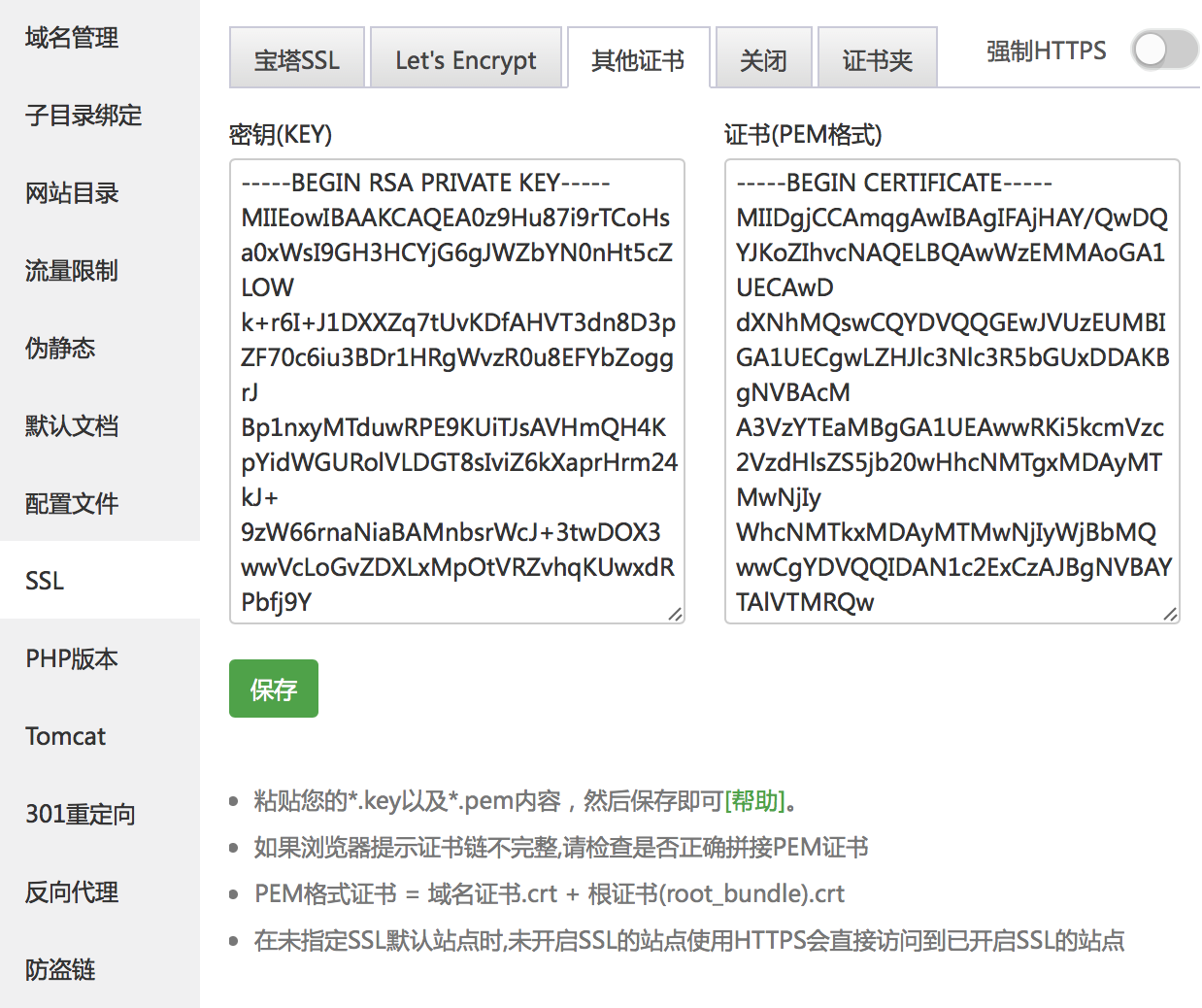
Task: Go to 子目录绑定 in the sidebar
Action: [x=100, y=115]
